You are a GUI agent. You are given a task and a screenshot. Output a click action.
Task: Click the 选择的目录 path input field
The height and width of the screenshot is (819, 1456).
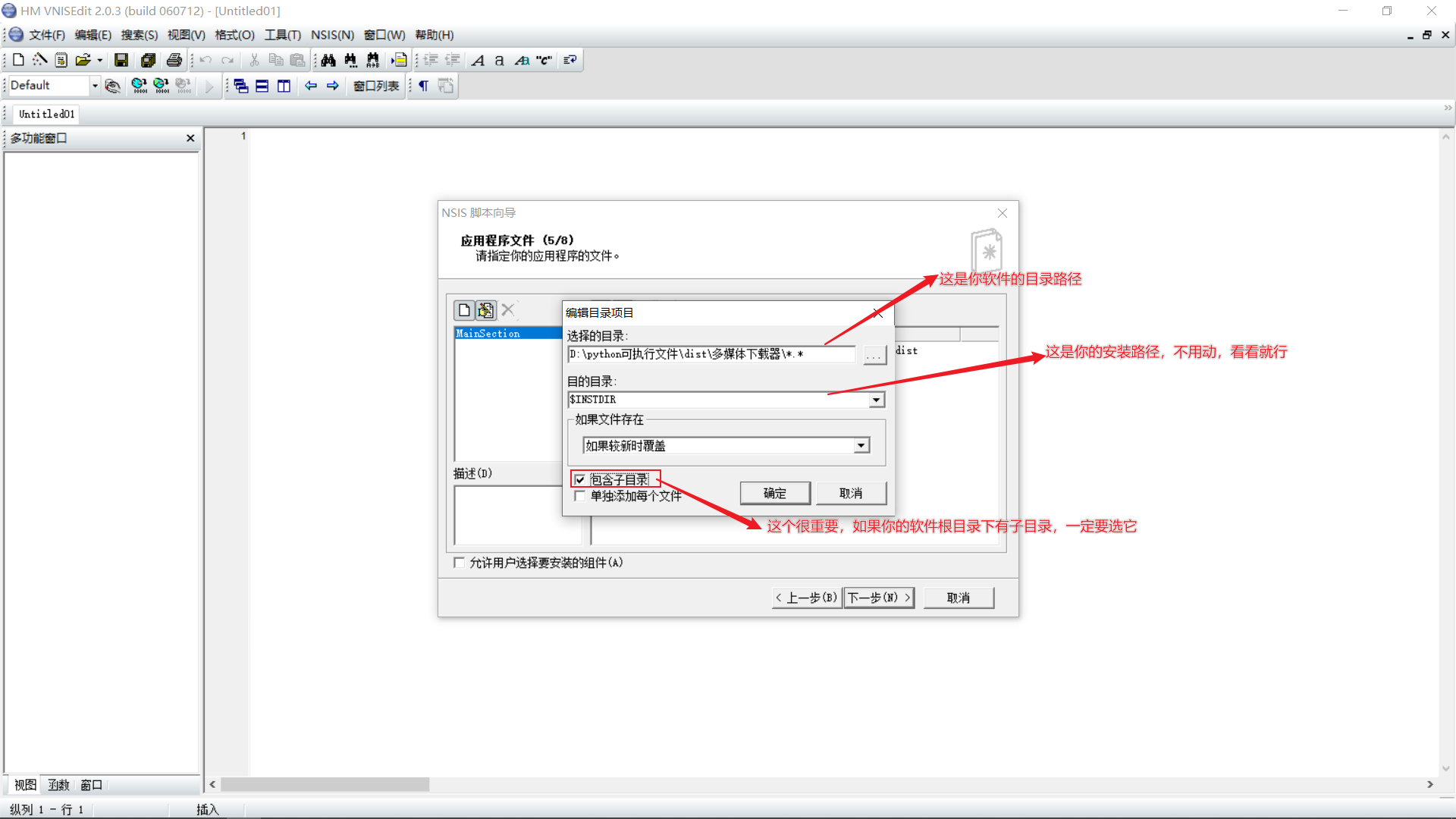pos(712,354)
